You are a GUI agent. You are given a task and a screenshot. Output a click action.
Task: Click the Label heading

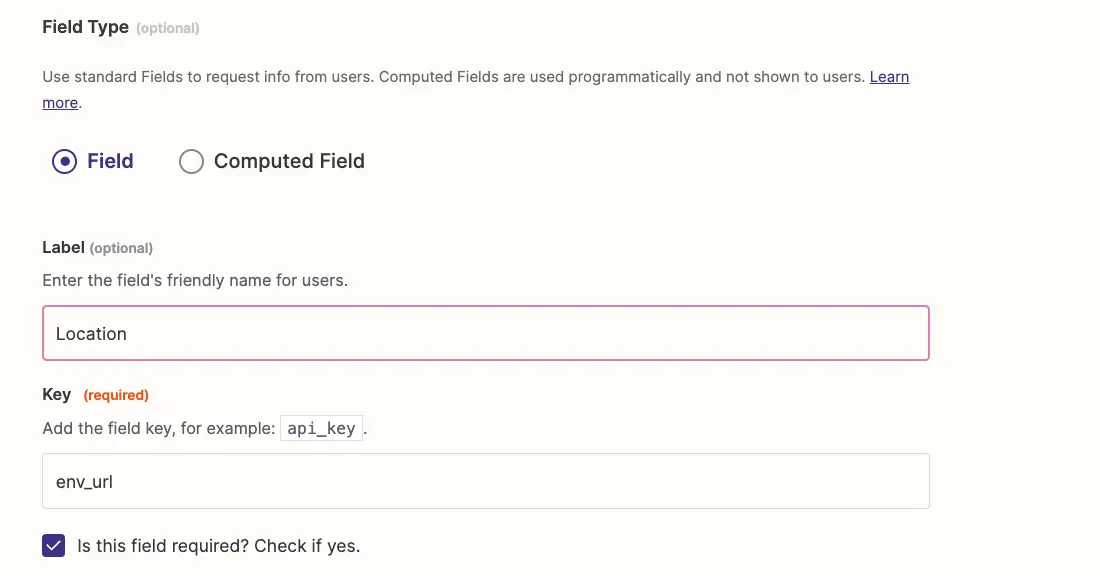63,248
